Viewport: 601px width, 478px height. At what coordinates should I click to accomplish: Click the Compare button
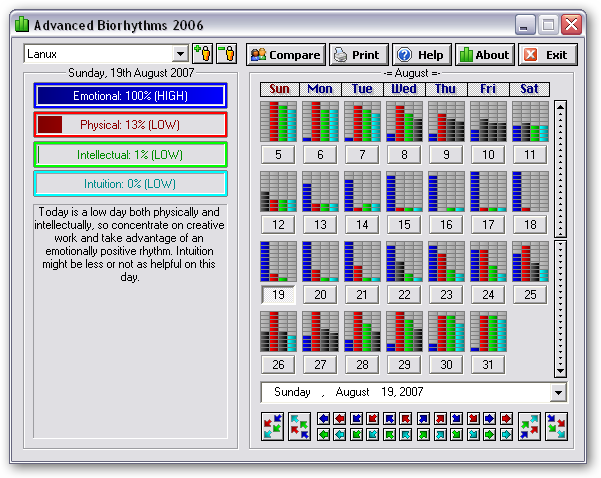coord(286,54)
